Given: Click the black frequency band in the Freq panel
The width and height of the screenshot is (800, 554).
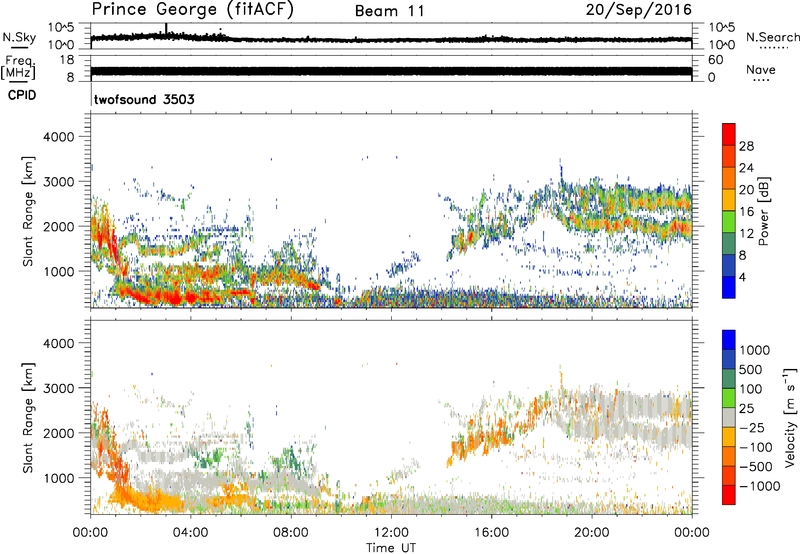Looking at the screenshot, I should (391, 71).
